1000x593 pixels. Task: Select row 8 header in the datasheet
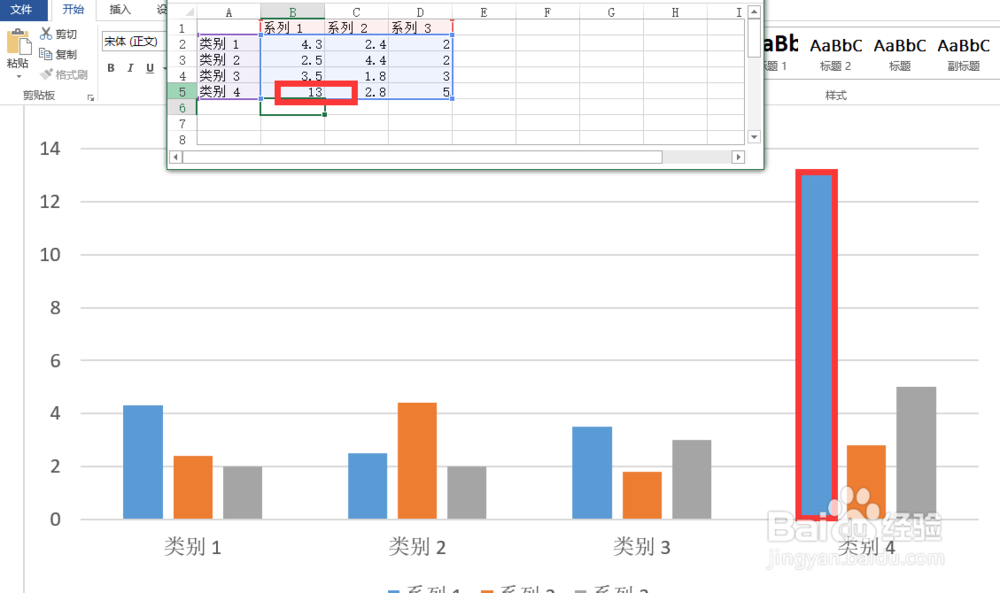pyautogui.click(x=182, y=140)
